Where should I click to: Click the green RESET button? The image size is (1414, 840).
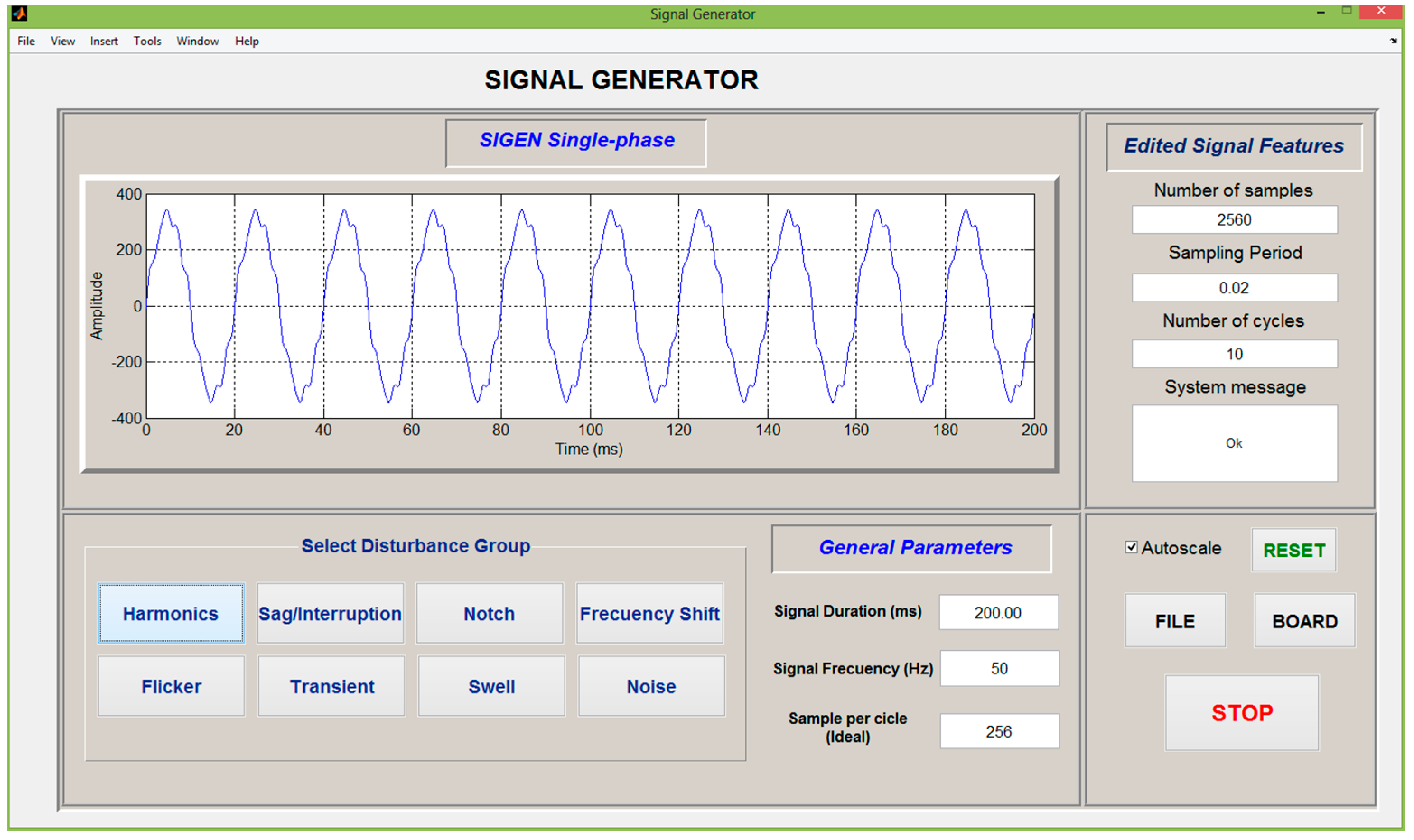[x=1293, y=550]
